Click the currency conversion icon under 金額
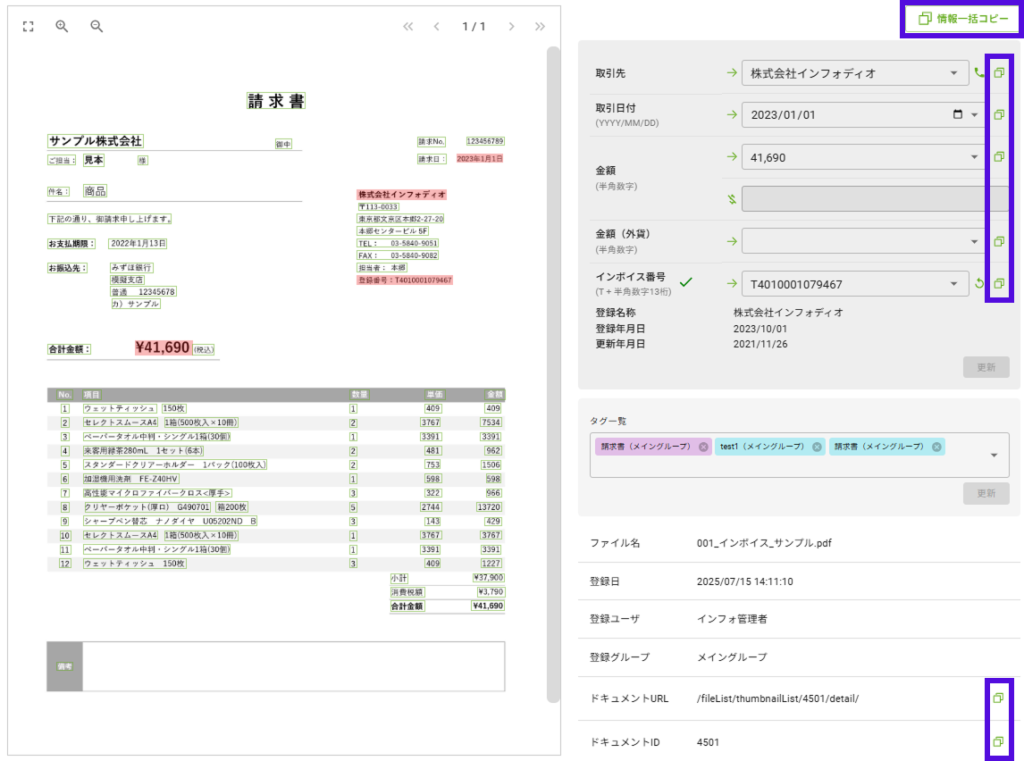Image resolution: width=1024 pixels, height=761 pixels. 732,199
